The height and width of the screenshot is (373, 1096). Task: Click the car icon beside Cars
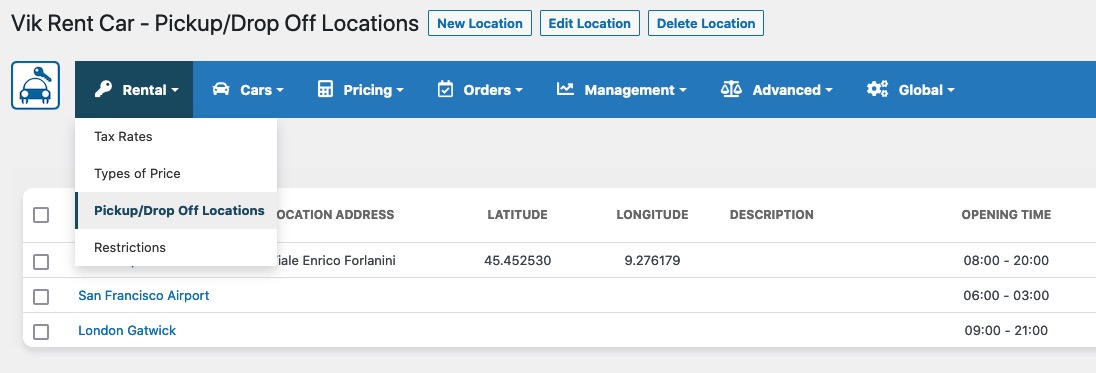click(221, 89)
